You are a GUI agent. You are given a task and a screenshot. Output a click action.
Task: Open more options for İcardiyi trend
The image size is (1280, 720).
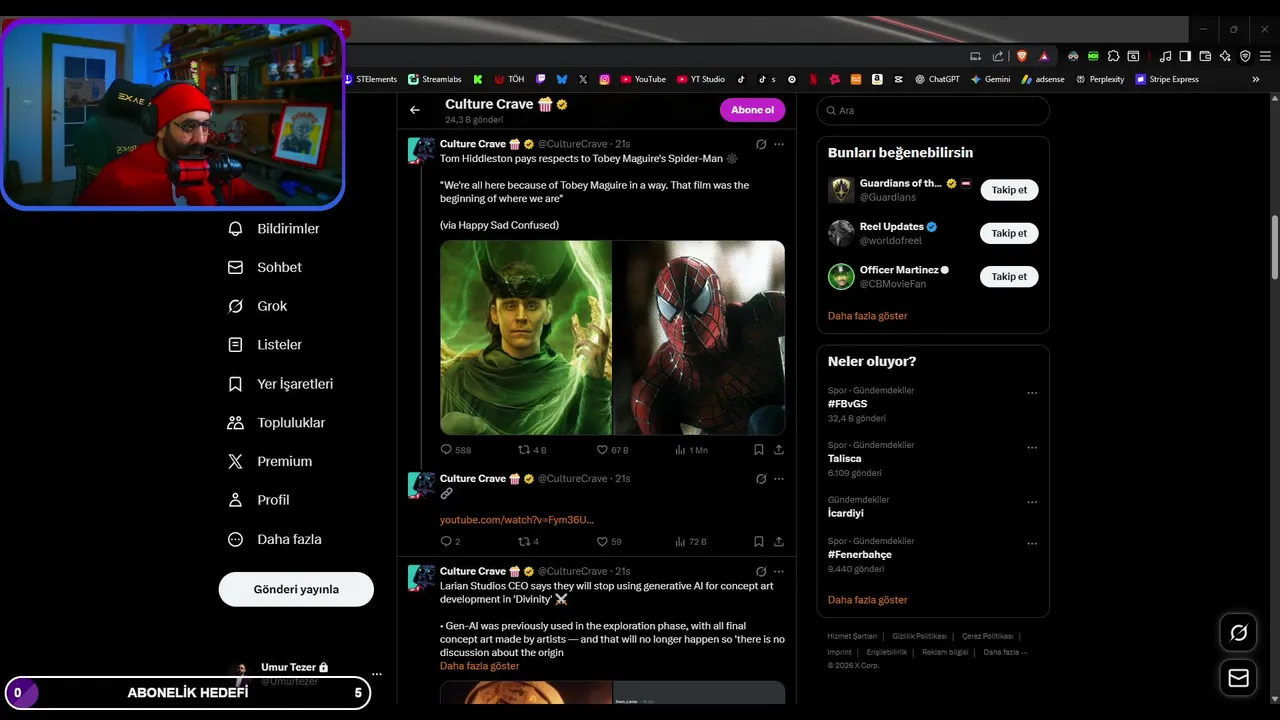pos(1032,502)
